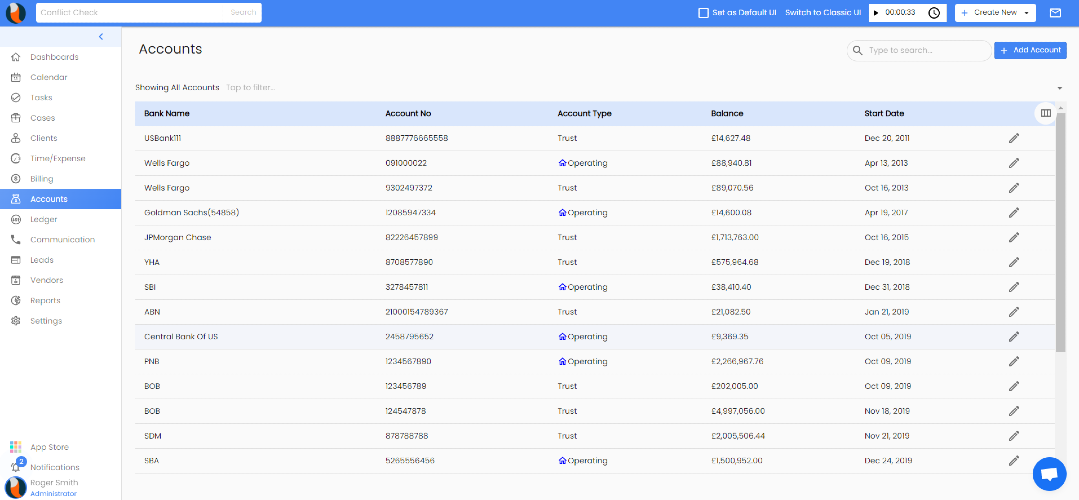The height and width of the screenshot is (500, 1079).
Task: Click account number 21000154789367
Action: (416, 312)
